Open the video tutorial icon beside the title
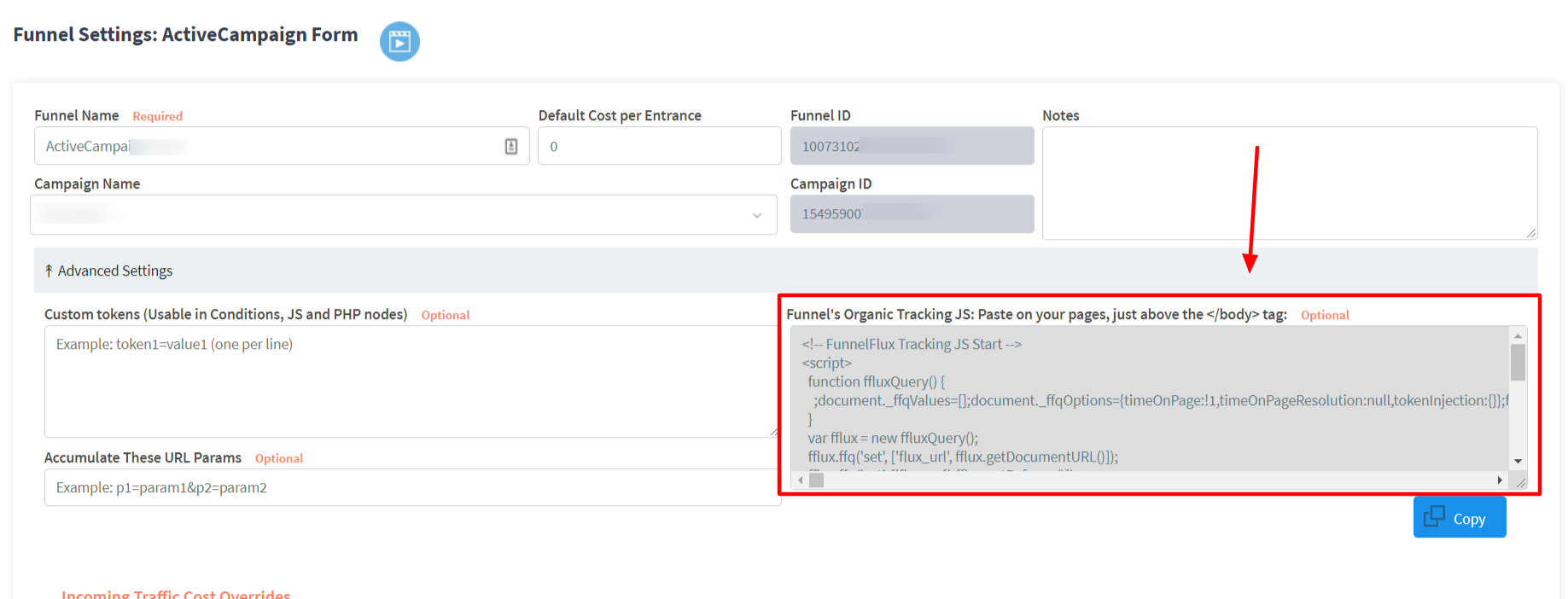 (399, 41)
